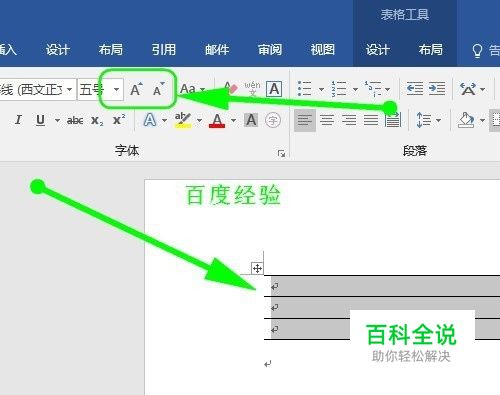Open the Change Case (Aa) menu
The height and width of the screenshot is (395, 500).
[192, 89]
